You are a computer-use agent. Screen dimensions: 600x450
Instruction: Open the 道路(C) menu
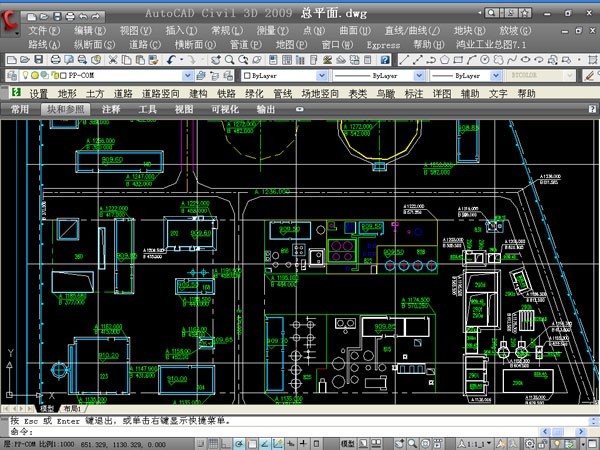145,45
